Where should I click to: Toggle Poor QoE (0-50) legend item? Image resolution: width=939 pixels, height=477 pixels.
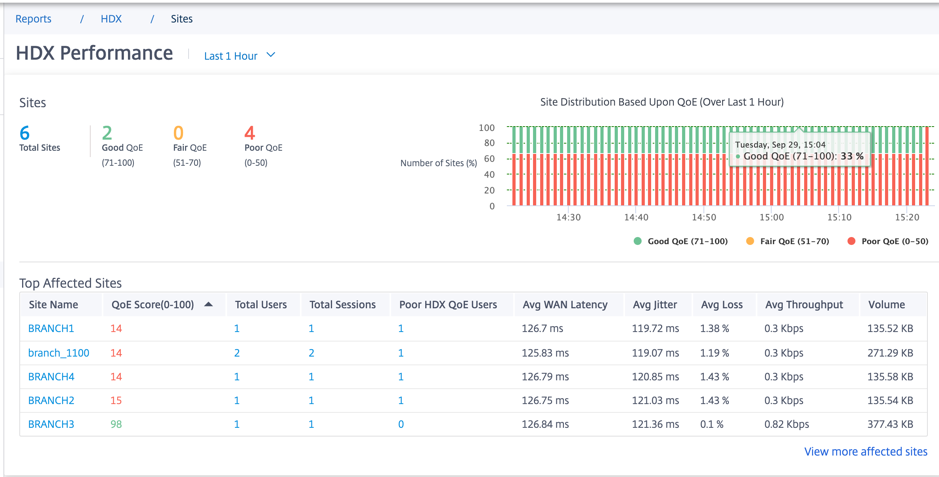point(888,241)
